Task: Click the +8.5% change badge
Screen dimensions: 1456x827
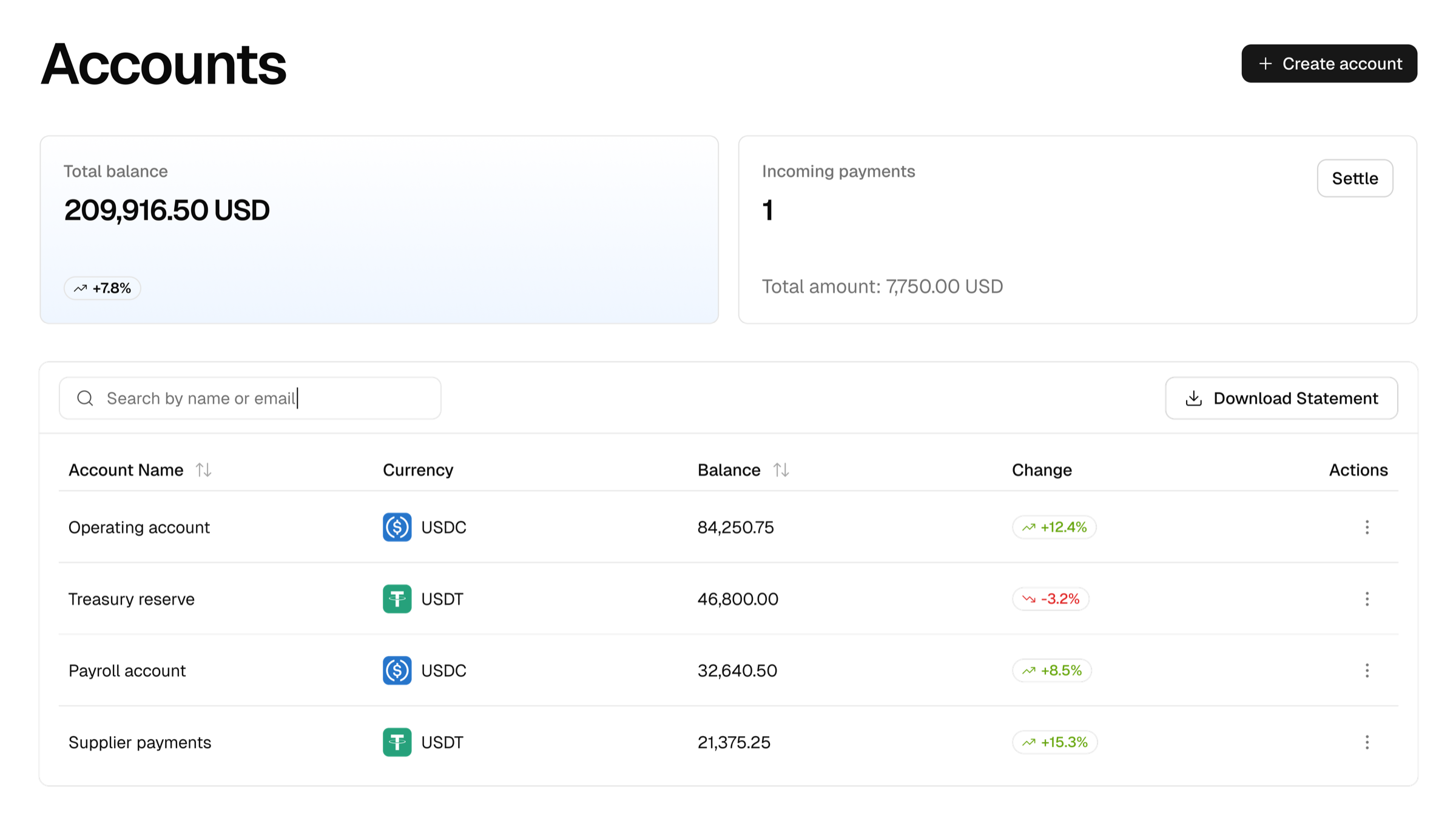Action: 1052,671
